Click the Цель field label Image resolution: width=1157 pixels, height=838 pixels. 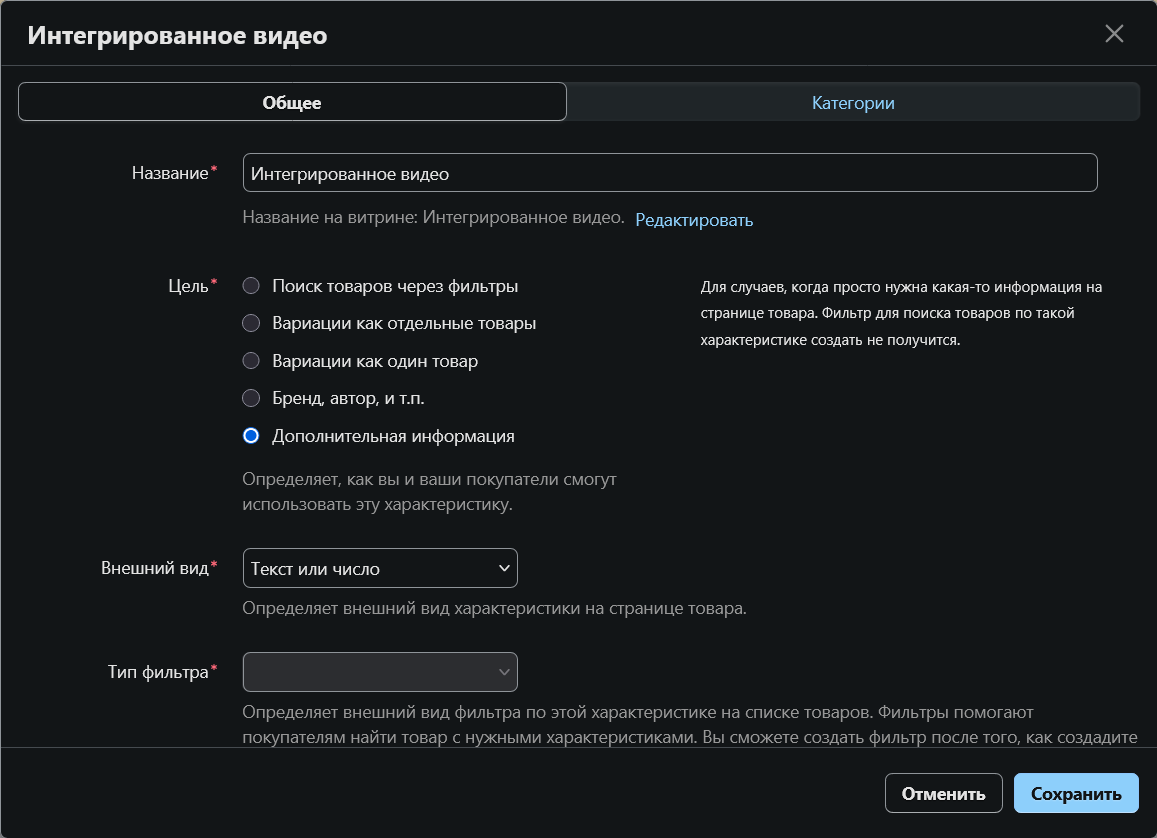click(187, 286)
